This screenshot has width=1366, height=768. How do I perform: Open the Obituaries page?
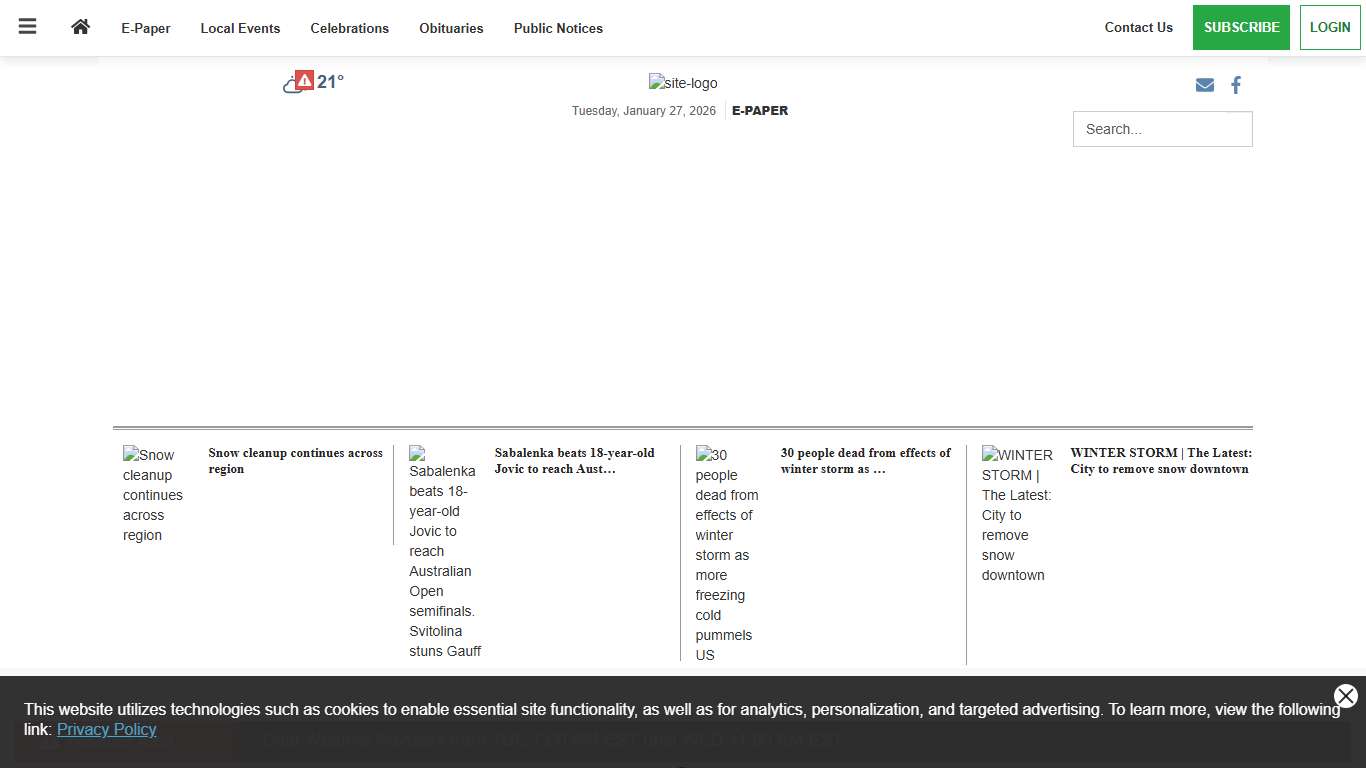coord(451,28)
